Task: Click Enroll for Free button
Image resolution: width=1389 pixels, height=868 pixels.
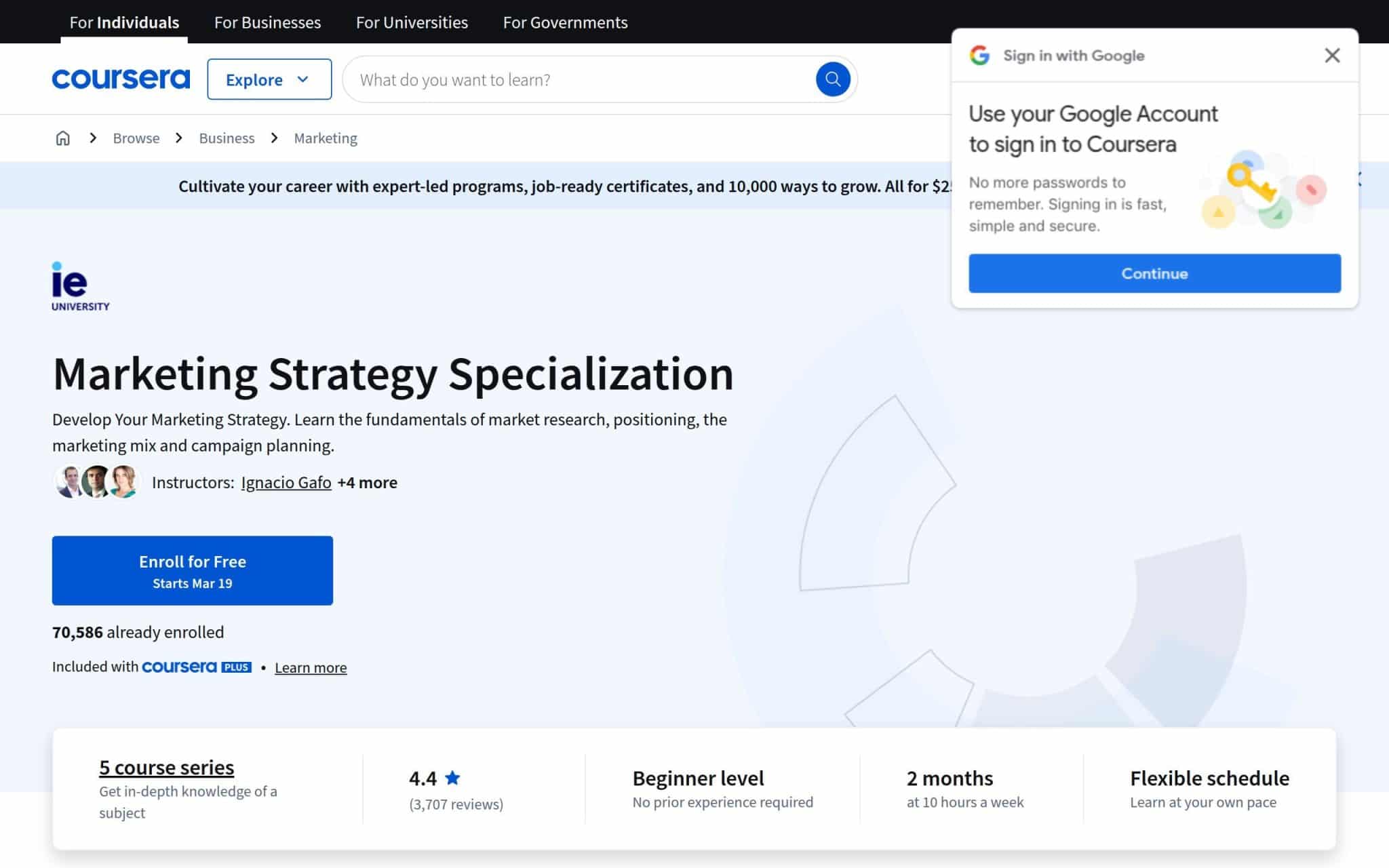Action: tap(193, 570)
